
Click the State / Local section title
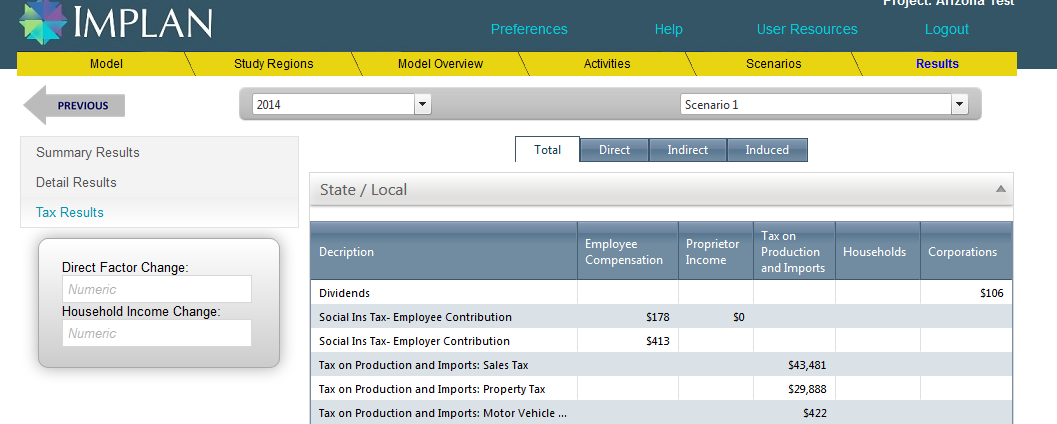click(x=363, y=190)
